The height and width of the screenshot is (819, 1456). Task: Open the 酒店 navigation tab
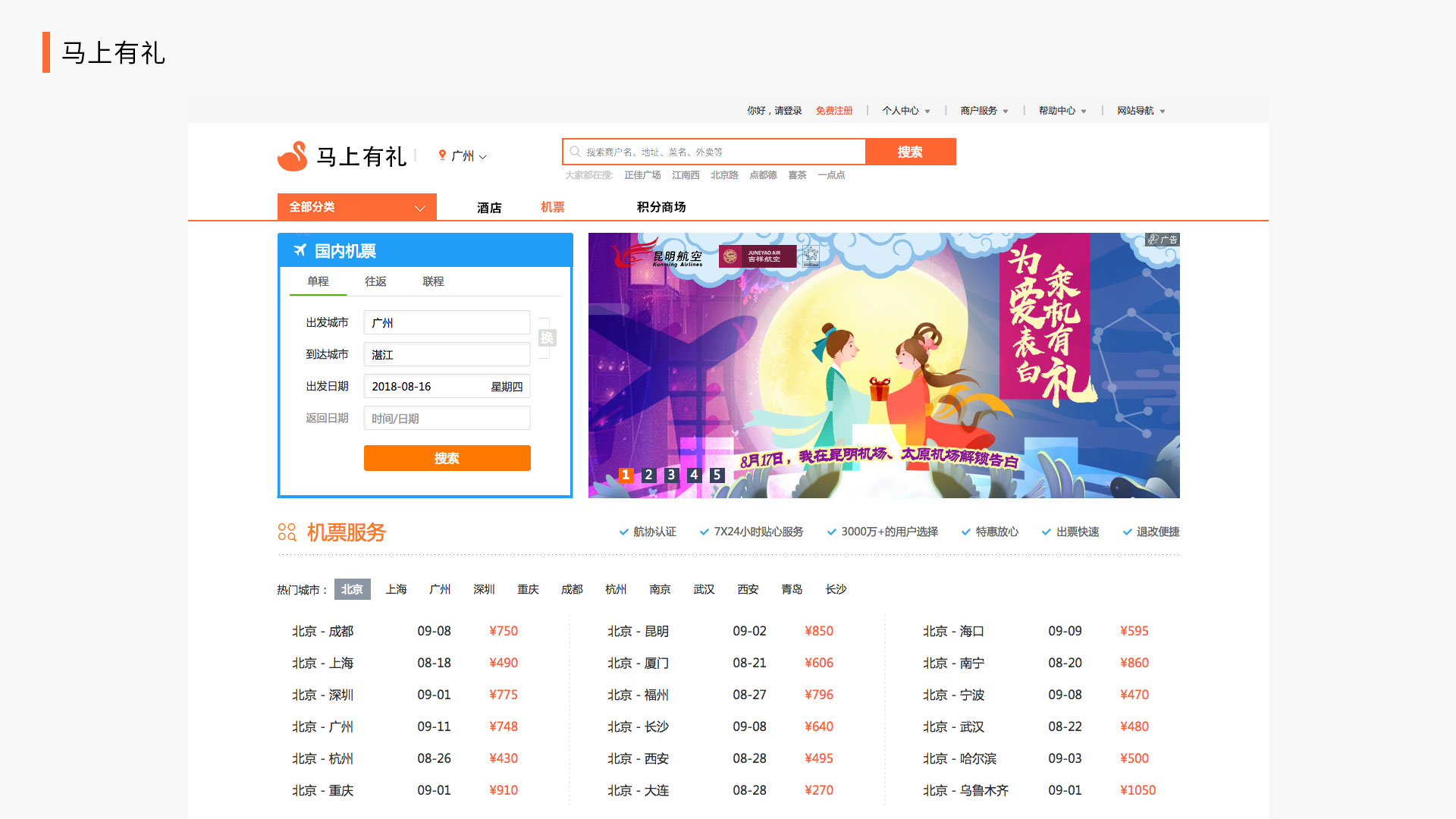(x=489, y=208)
